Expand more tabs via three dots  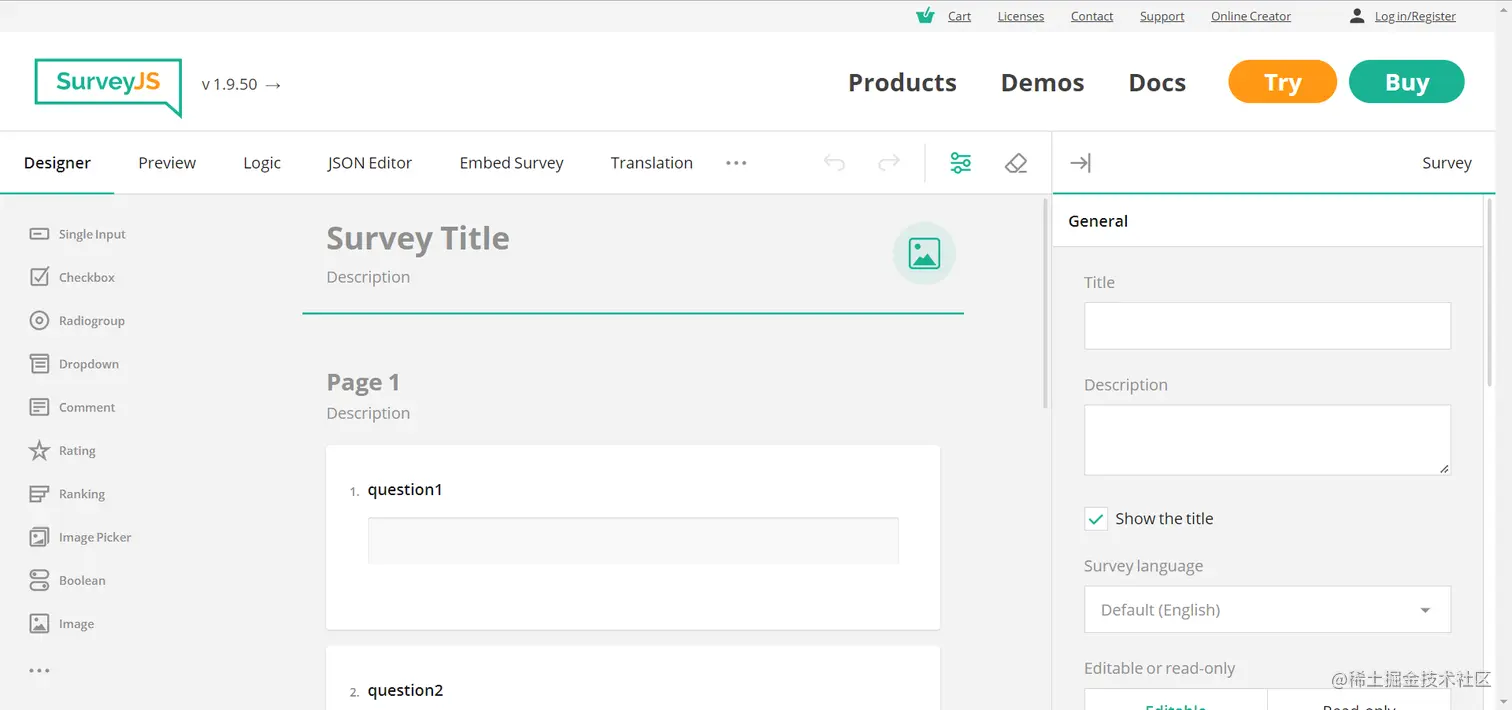(x=736, y=163)
